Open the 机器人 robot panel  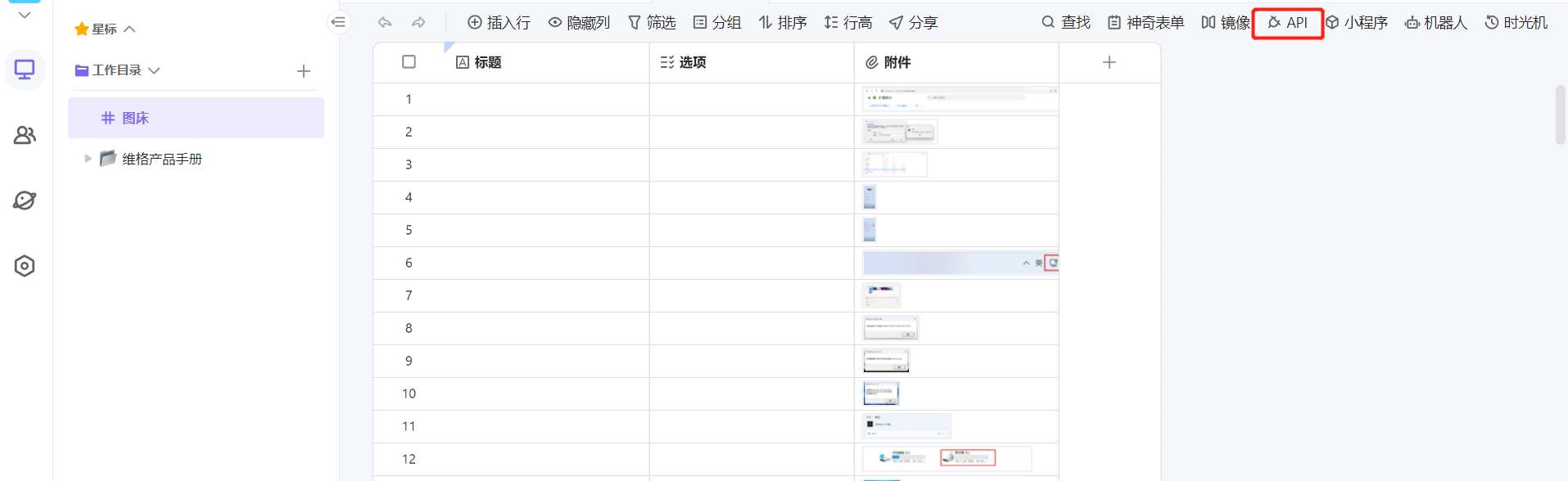[x=1435, y=23]
